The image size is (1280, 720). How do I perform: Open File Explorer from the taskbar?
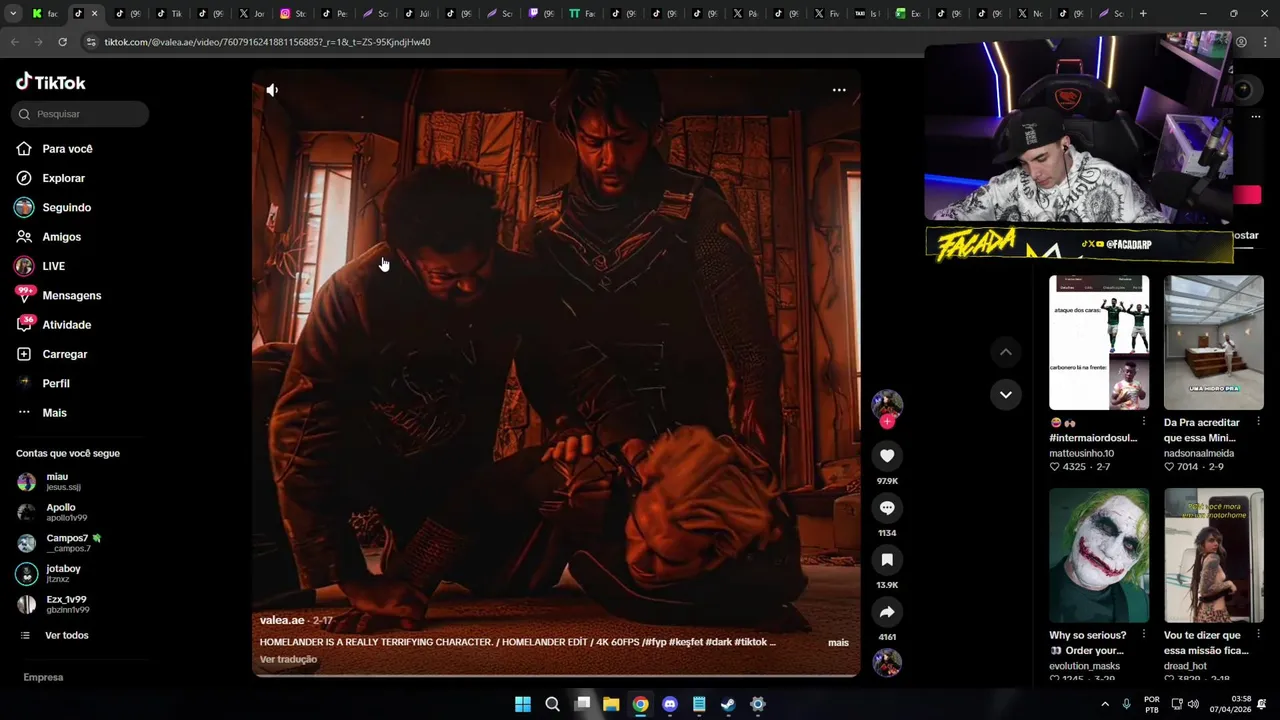coord(611,704)
